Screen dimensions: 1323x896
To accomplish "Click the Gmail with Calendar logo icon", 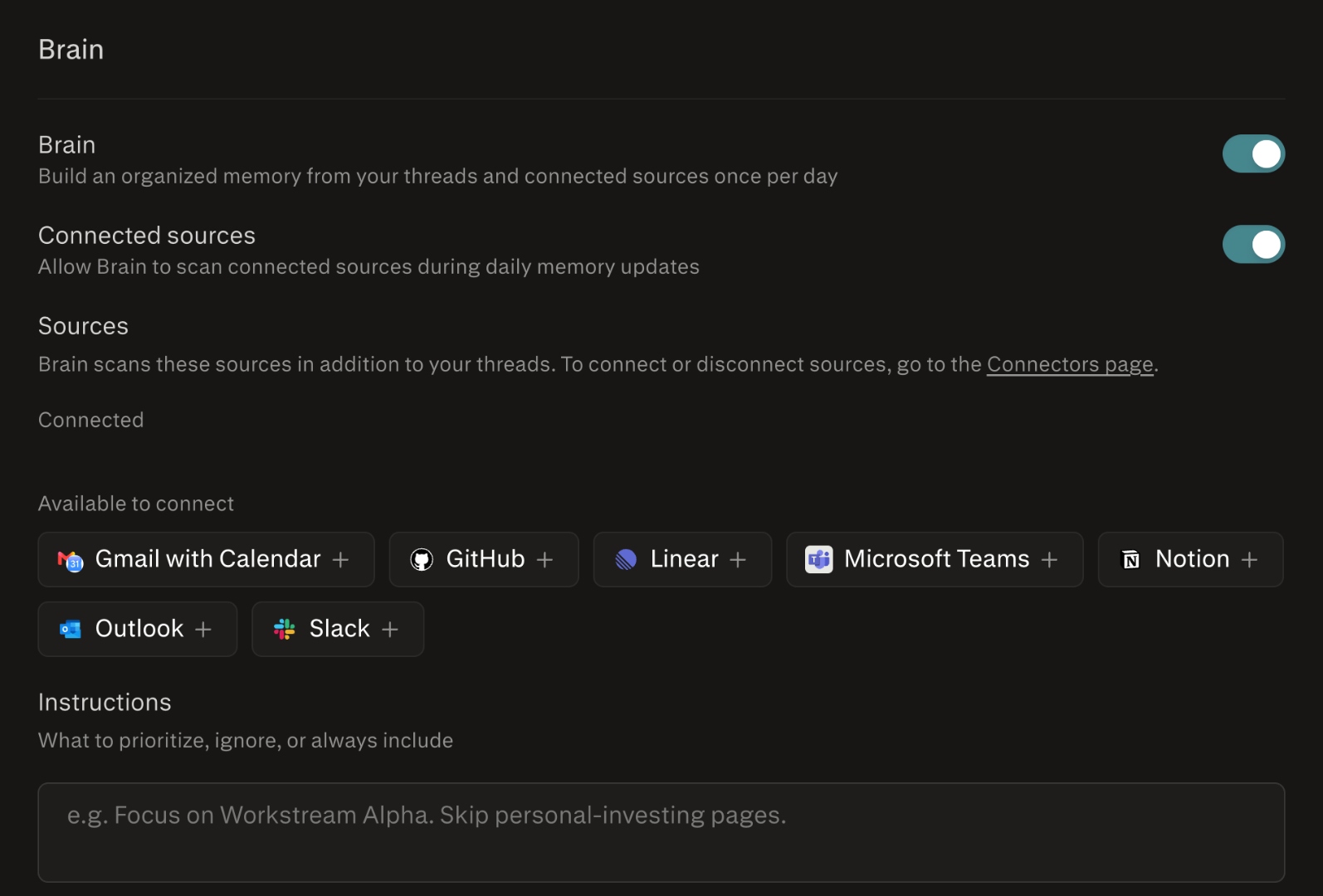I will (71, 561).
